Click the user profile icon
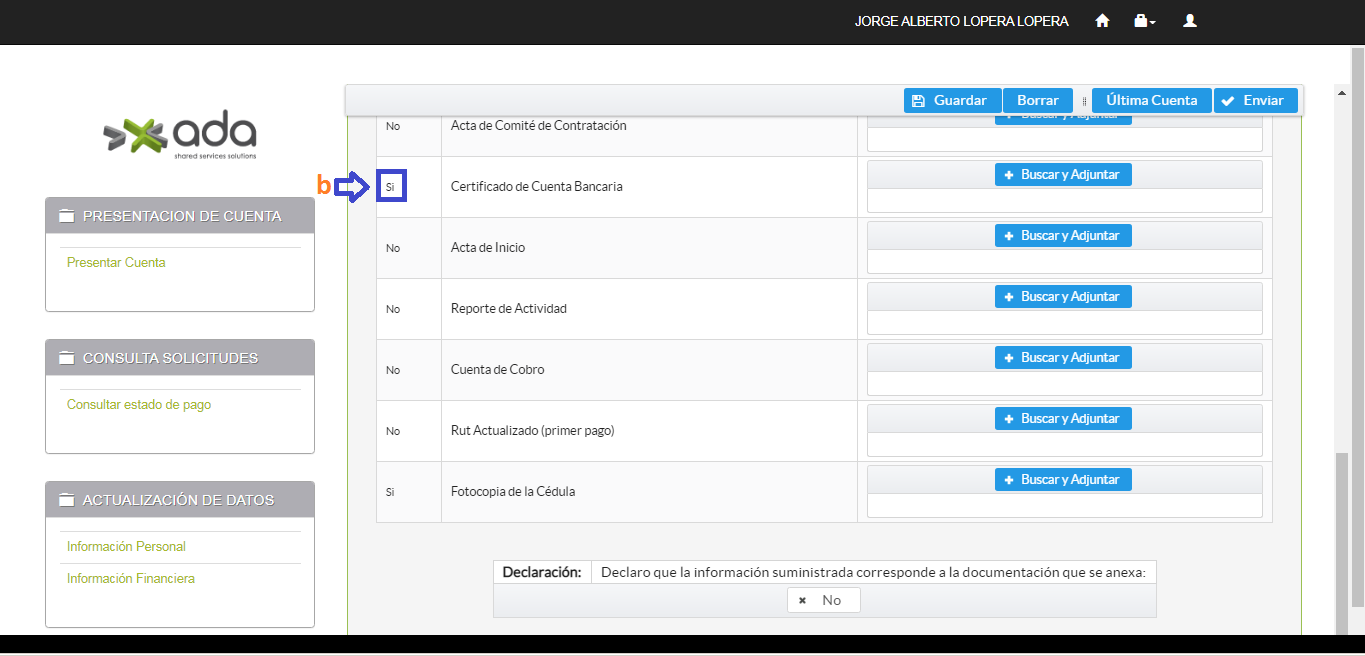Image resolution: width=1365 pixels, height=656 pixels. (x=1189, y=21)
